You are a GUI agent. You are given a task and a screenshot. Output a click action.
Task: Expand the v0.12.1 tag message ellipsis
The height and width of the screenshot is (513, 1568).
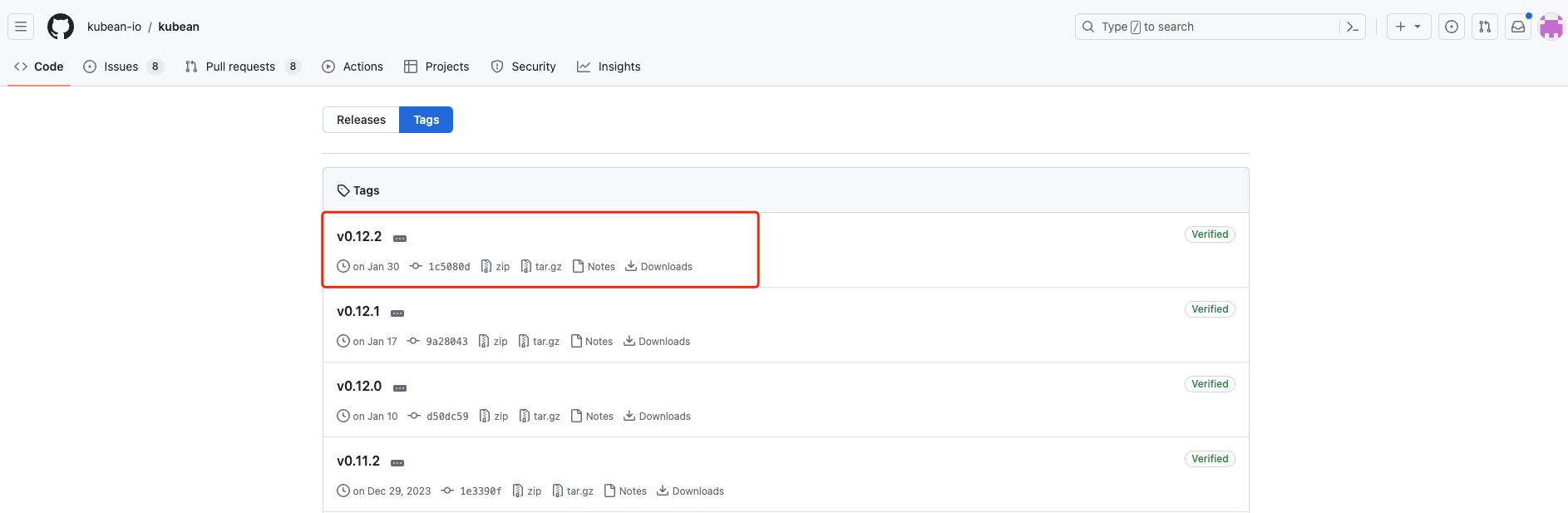coord(397,313)
